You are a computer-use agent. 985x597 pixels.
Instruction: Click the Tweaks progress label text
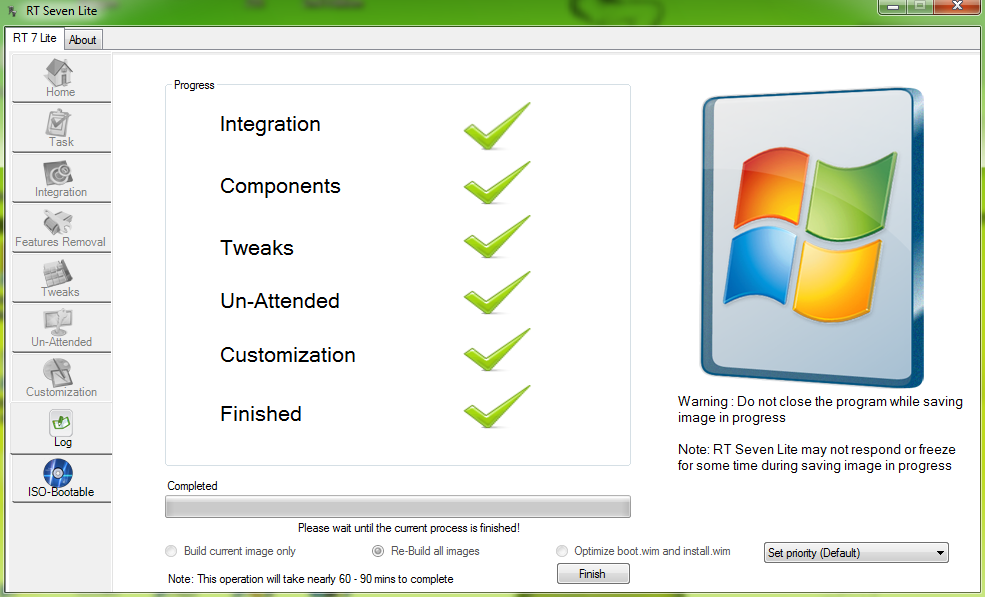[x=257, y=248]
